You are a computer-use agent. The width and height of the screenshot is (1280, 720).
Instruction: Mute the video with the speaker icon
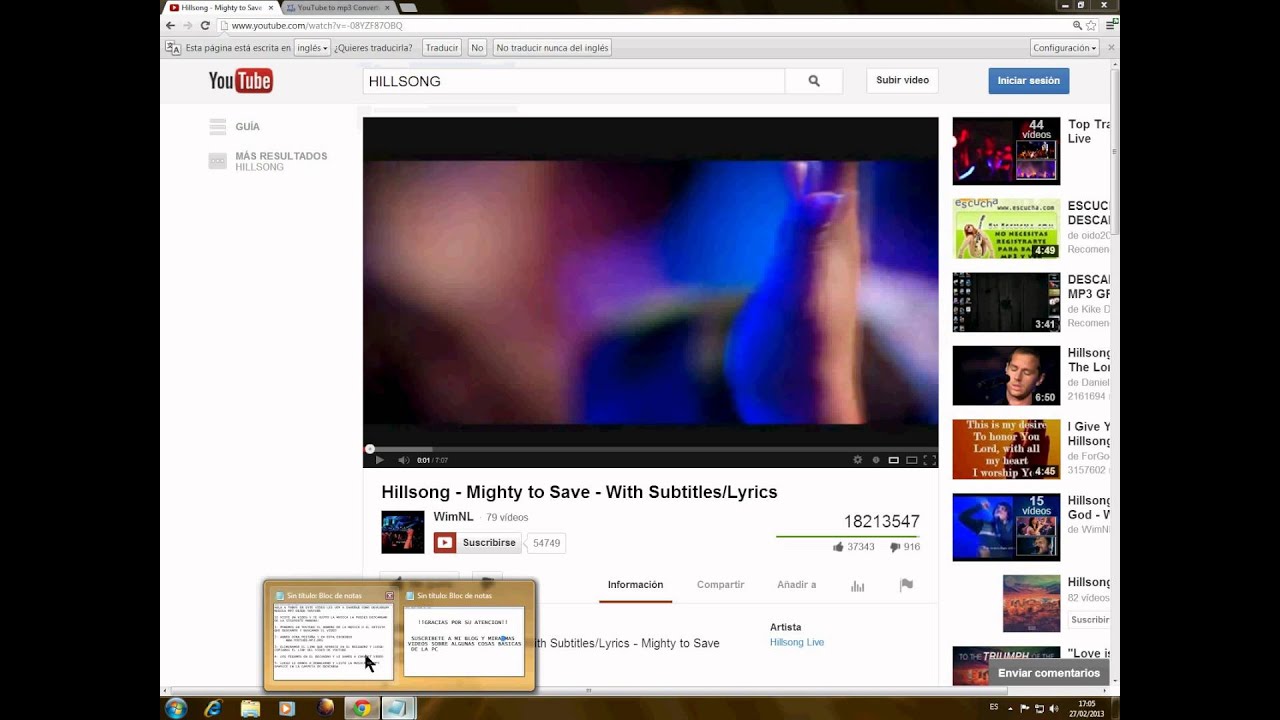coord(403,460)
